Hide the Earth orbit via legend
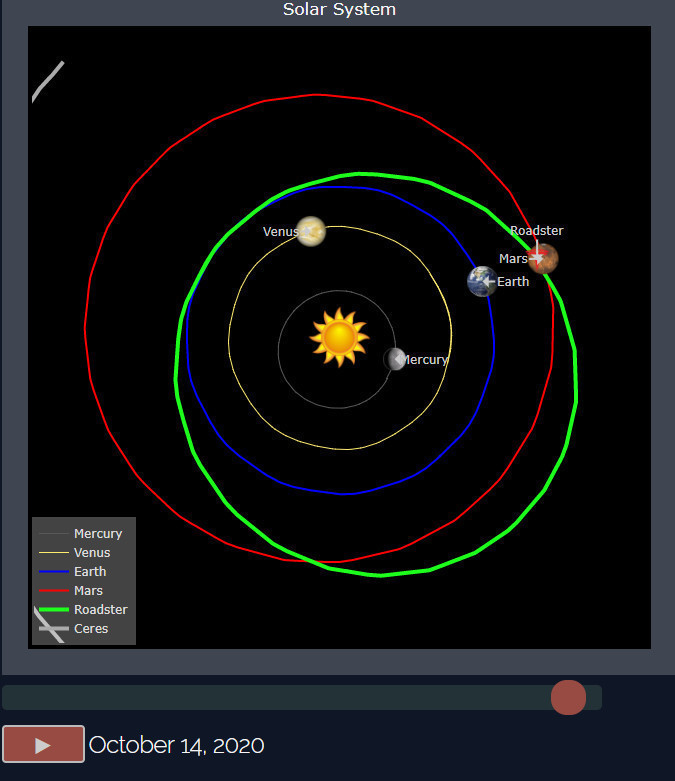 point(89,572)
